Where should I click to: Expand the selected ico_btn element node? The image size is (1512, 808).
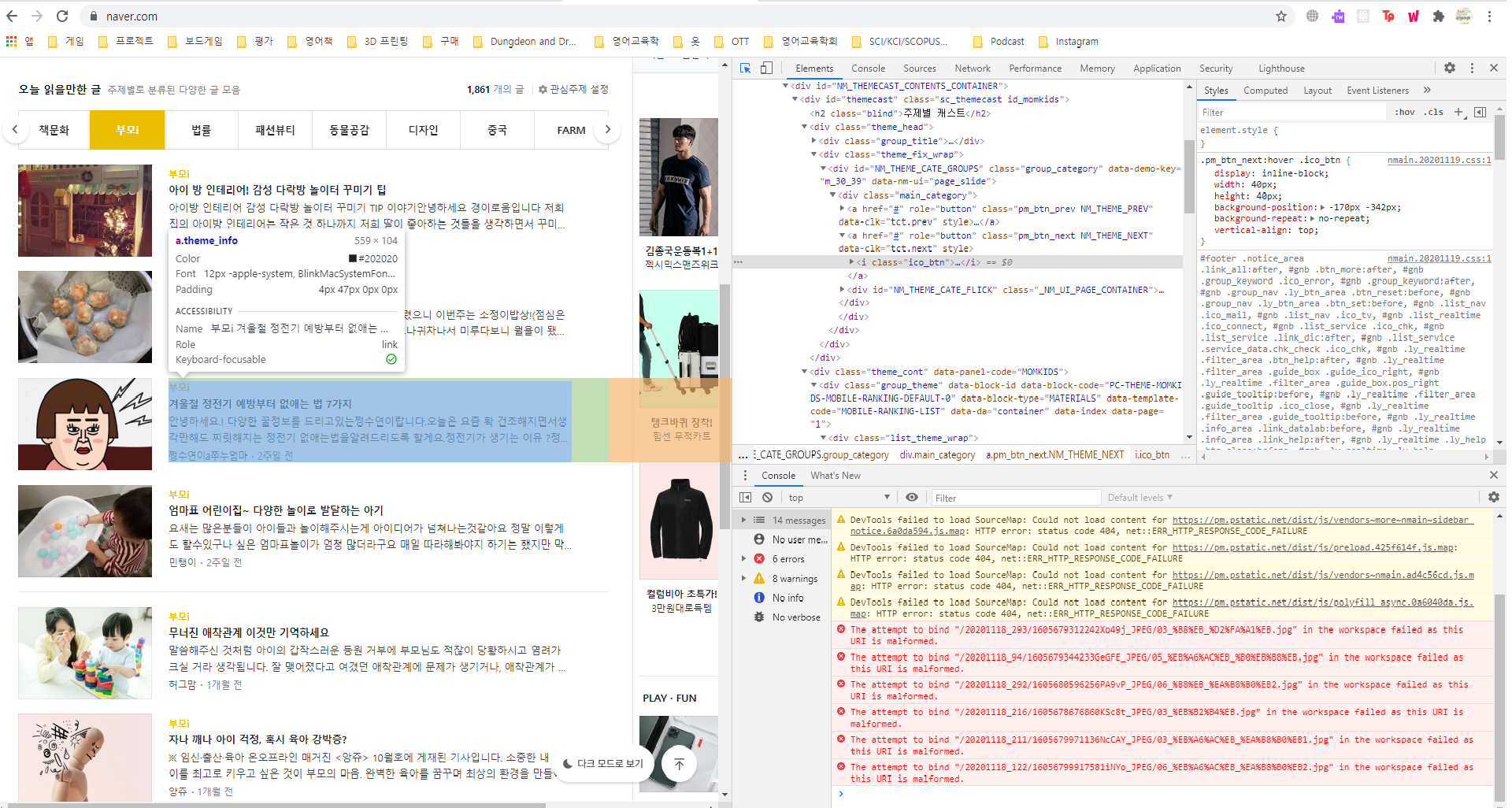tap(851, 262)
